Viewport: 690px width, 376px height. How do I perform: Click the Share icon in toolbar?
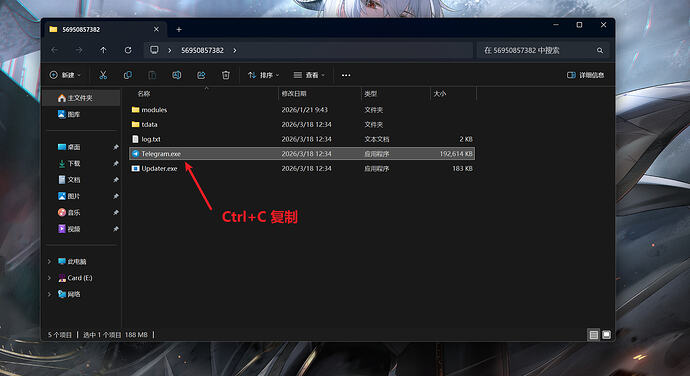[201, 75]
